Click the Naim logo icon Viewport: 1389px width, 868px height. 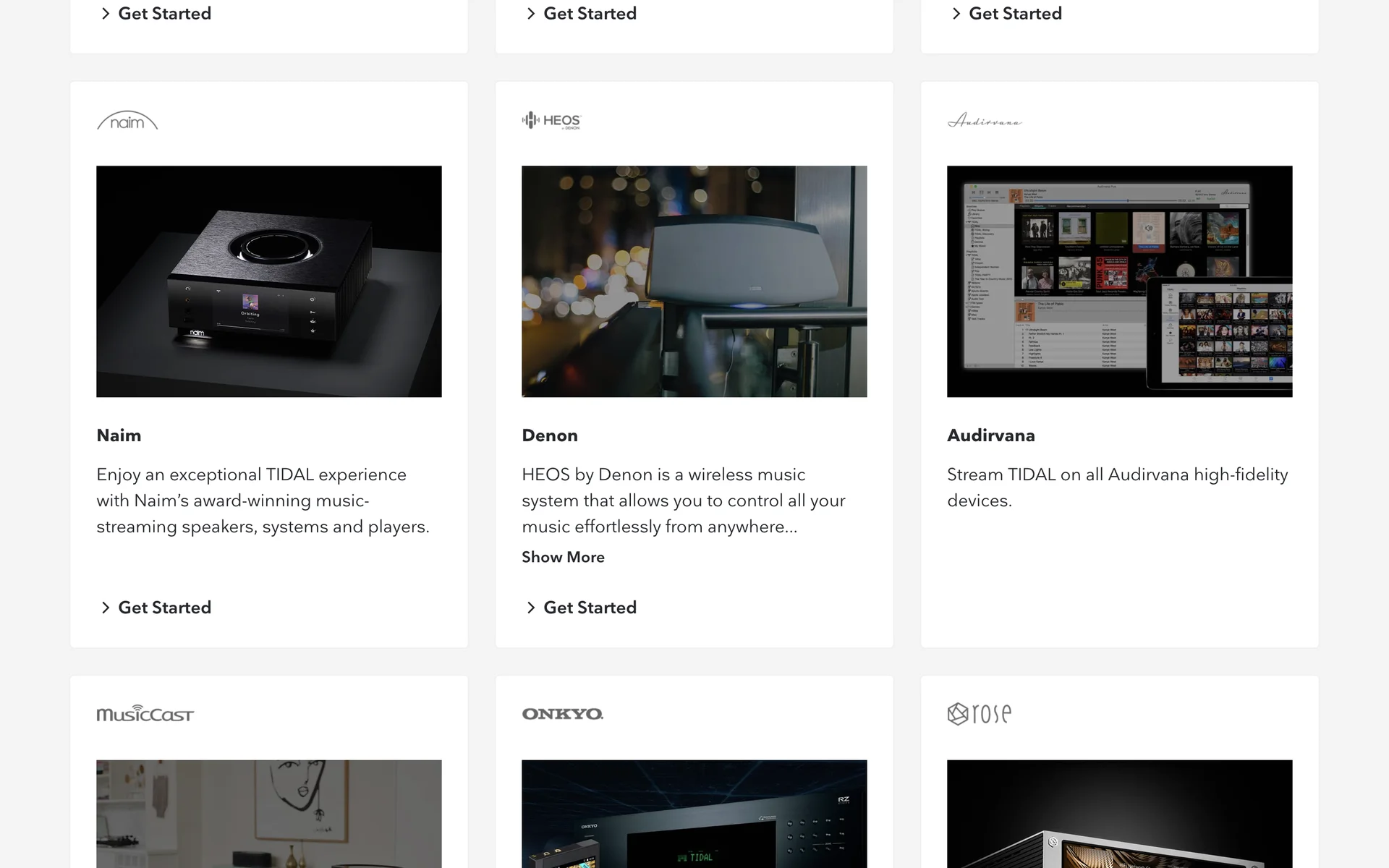click(127, 121)
